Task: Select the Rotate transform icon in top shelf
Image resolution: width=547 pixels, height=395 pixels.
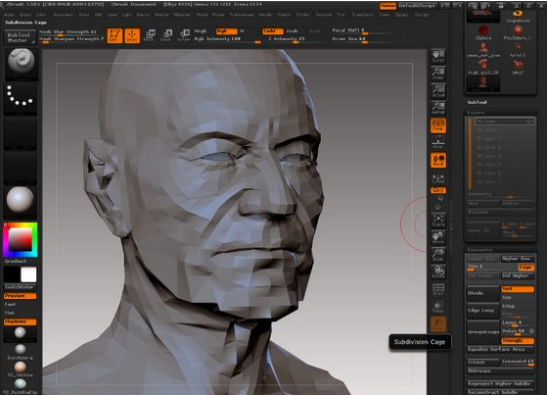Action: [184, 35]
